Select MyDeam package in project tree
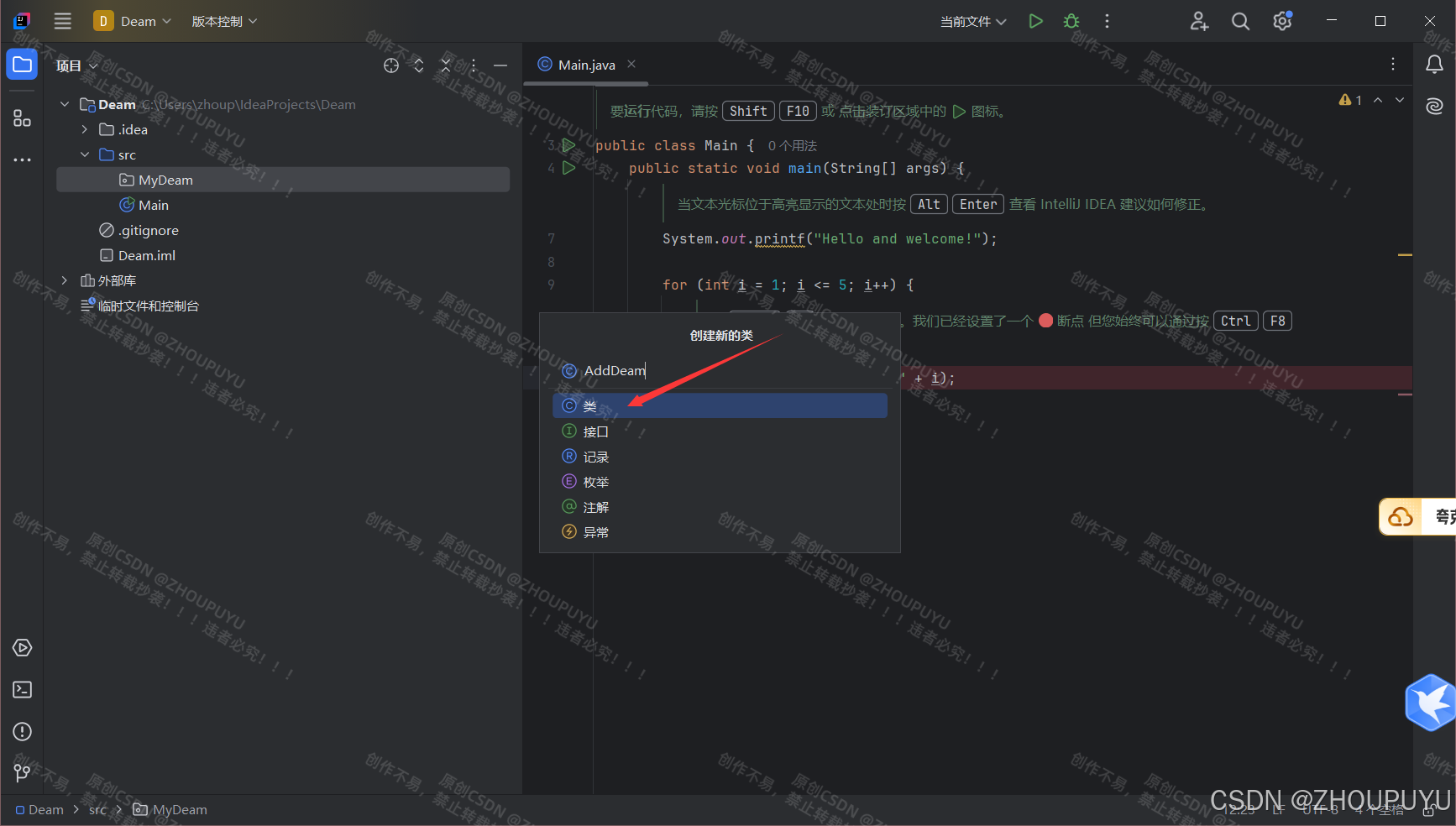 pos(283,180)
